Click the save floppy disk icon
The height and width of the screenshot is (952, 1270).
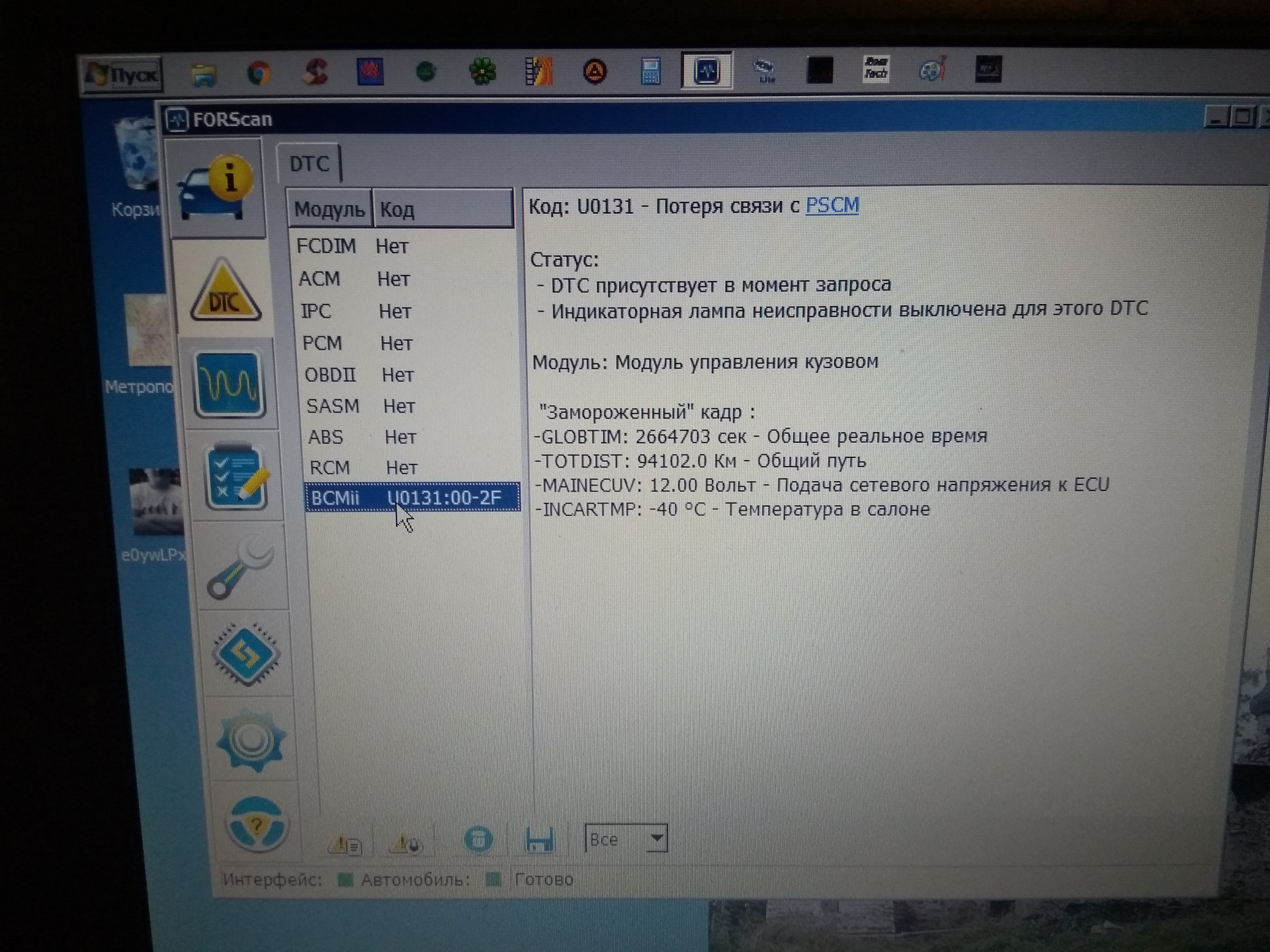coord(538,840)
